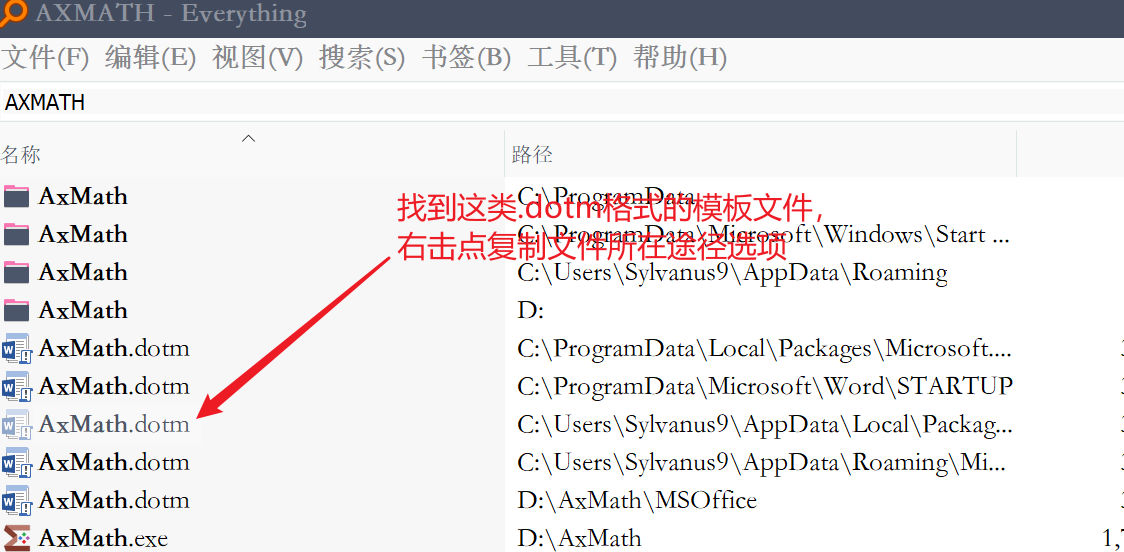Click folder icon of AxMath in AppData\Roaming

(16, 272)
